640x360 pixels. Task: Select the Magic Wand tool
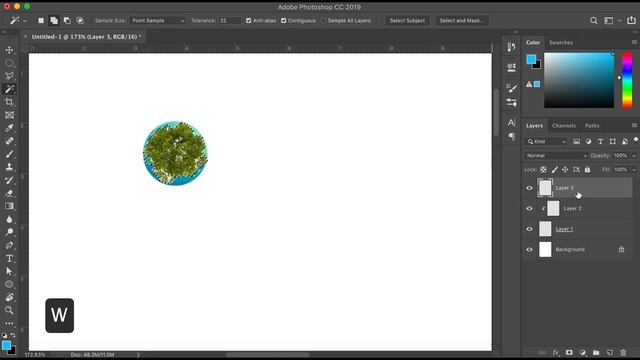coord(9,89)
